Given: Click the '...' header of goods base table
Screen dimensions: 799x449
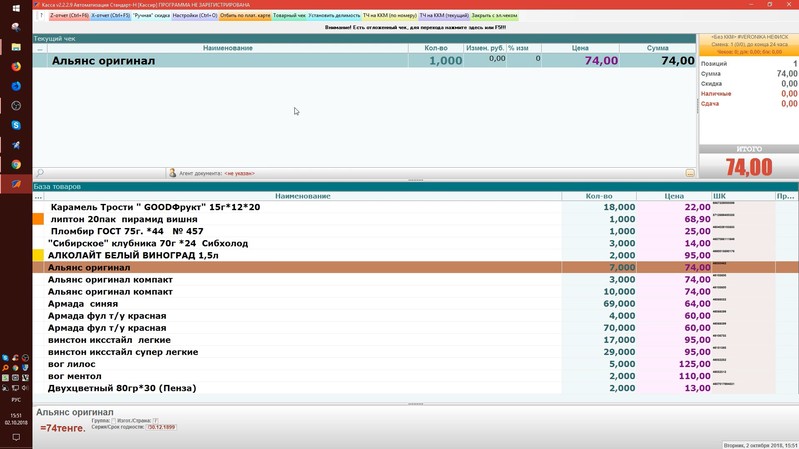Looking at the screenshot, I should 38,196.
